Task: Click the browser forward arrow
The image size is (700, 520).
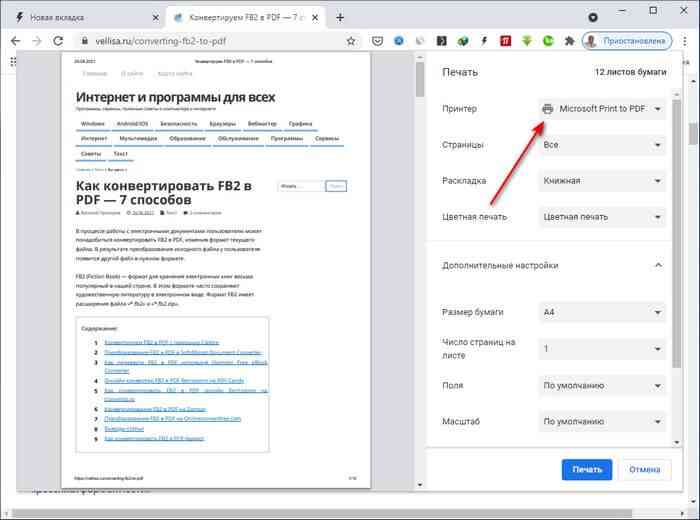Action: tap(37, 41)
